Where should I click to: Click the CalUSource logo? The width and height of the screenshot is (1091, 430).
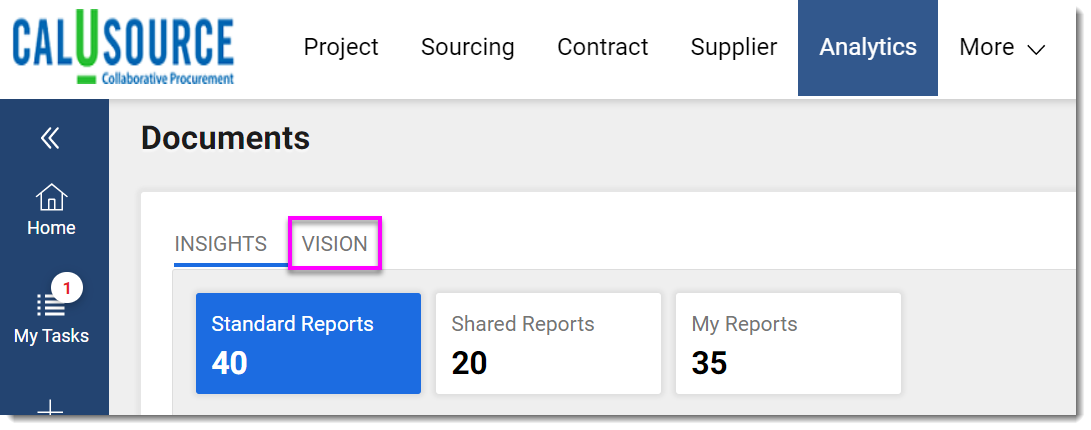[x=123, y=48]
